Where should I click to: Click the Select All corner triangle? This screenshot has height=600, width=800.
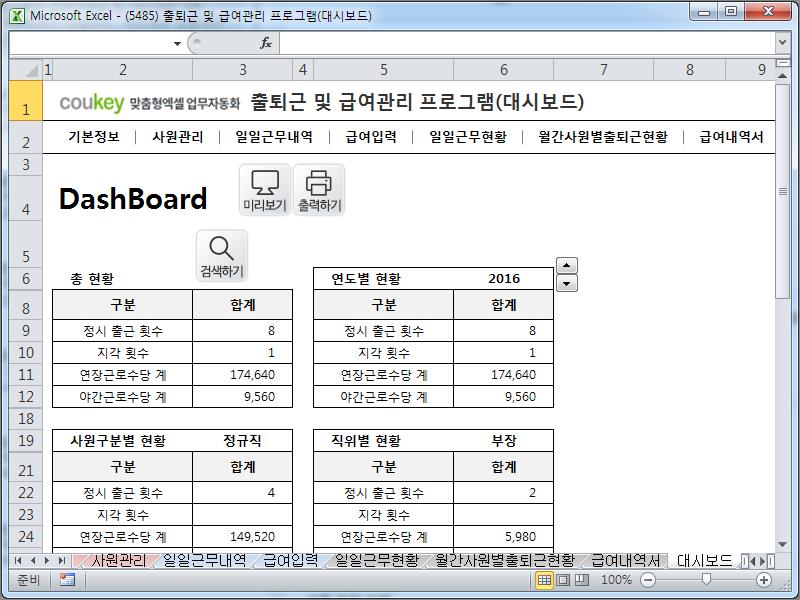(x=26, y=70)
